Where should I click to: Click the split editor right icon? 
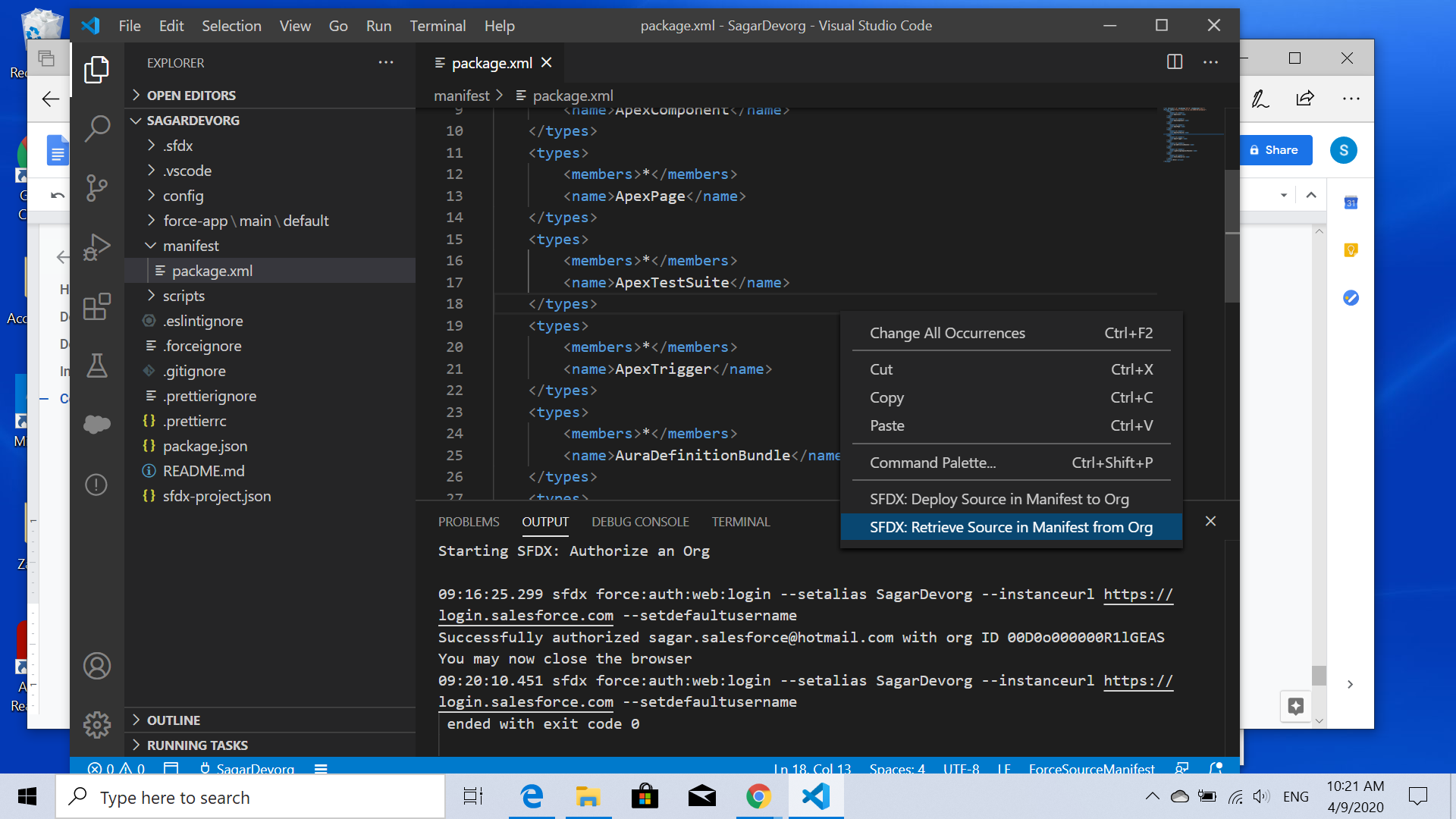click(x=1175, y=62)
